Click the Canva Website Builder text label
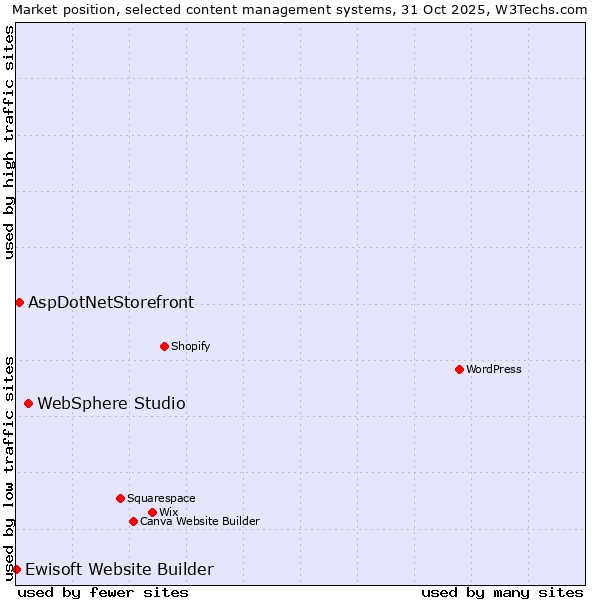The height and width of the screenshot is (600, 600). 200,521
